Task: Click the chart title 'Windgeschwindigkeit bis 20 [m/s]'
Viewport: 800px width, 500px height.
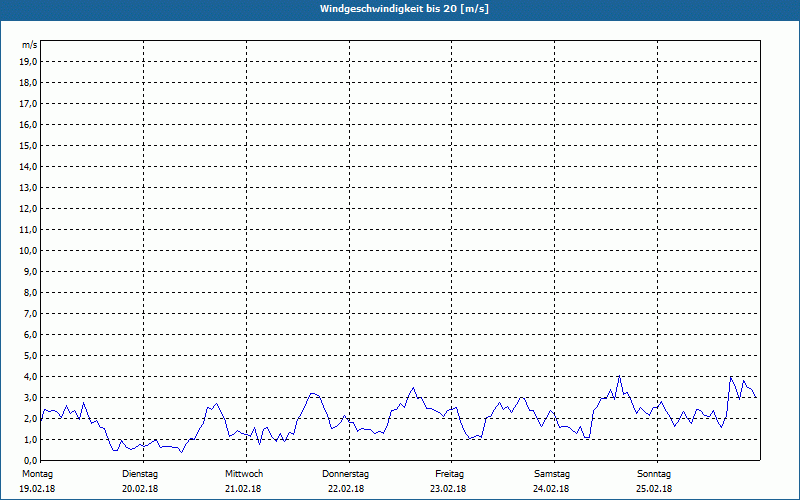Action: pos(404,9)
